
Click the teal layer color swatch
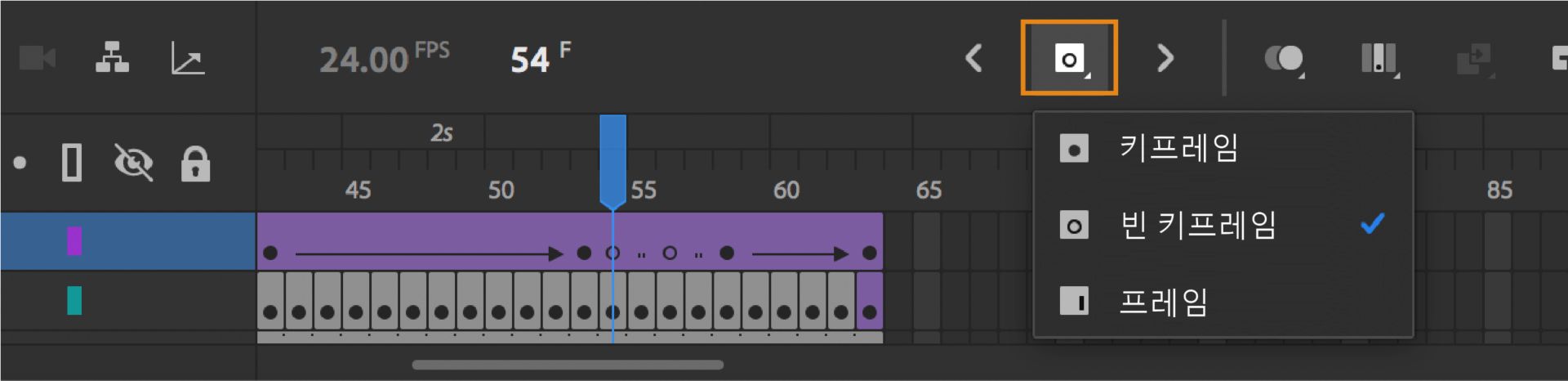74,300
